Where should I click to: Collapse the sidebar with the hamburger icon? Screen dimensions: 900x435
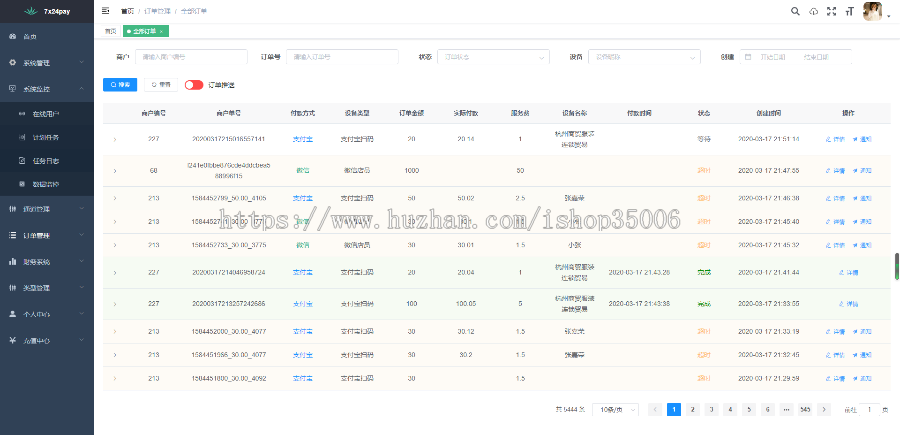click(x=106, y=11)
